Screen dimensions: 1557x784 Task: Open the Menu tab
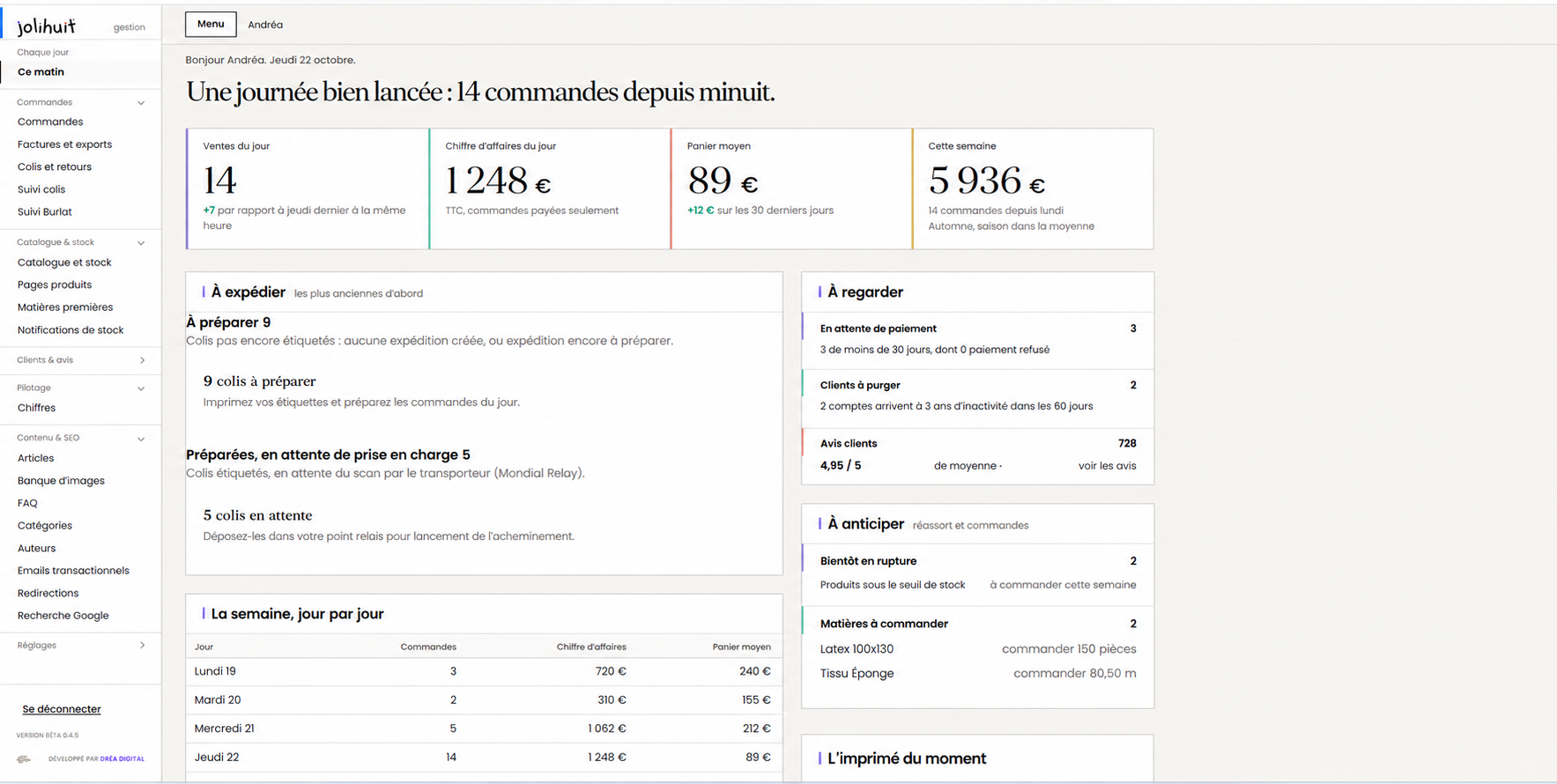tap(211, 25)
